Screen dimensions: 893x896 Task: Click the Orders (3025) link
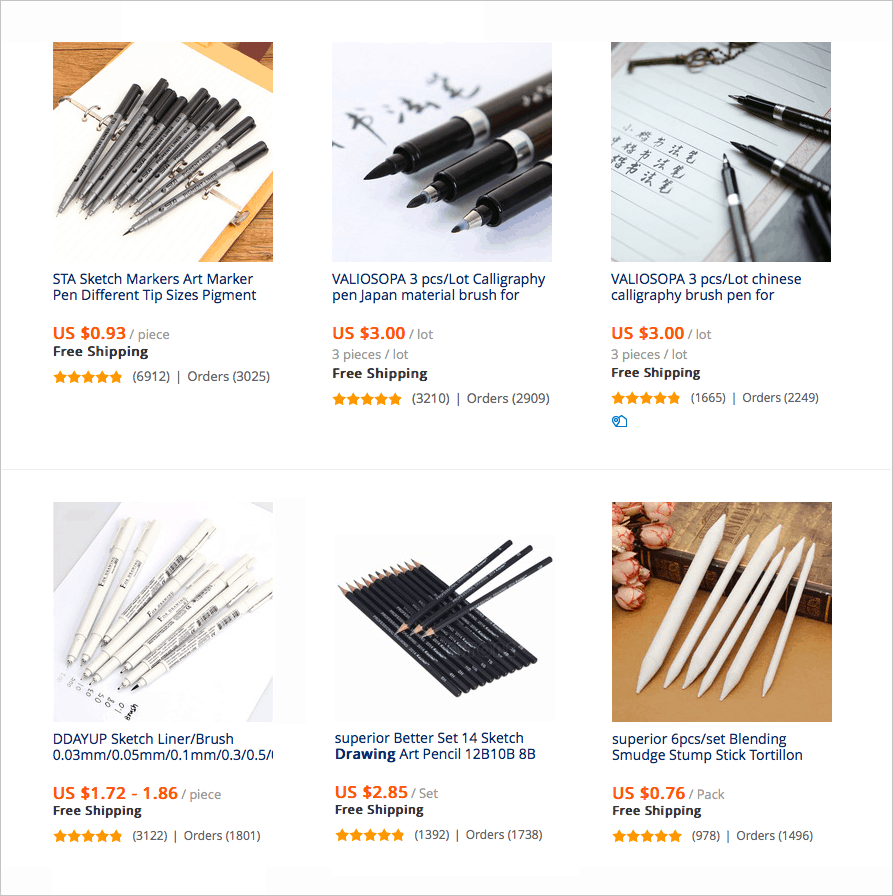229,377
